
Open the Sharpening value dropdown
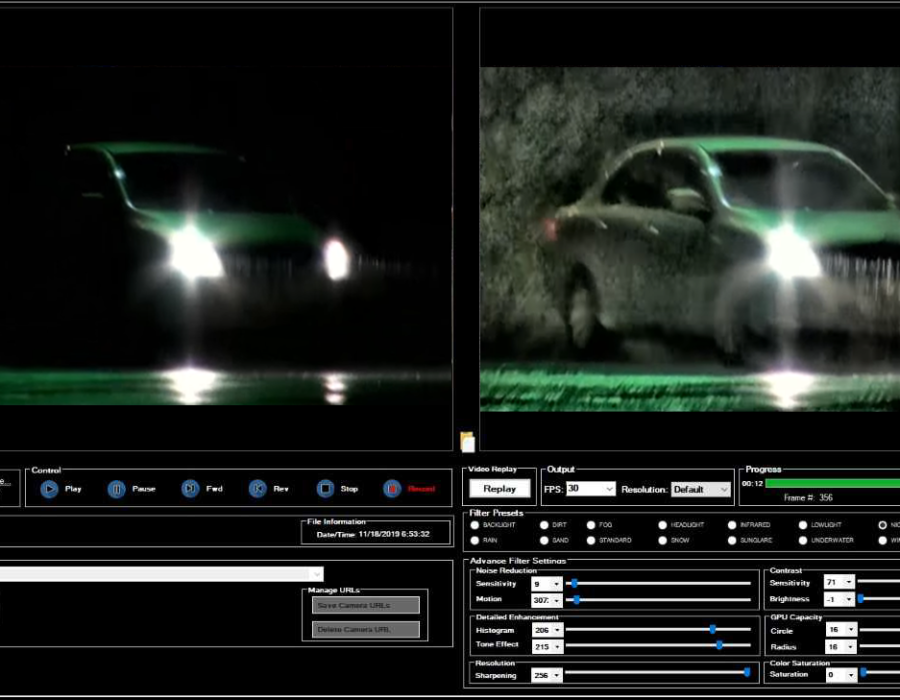click(x=557, y=675)
